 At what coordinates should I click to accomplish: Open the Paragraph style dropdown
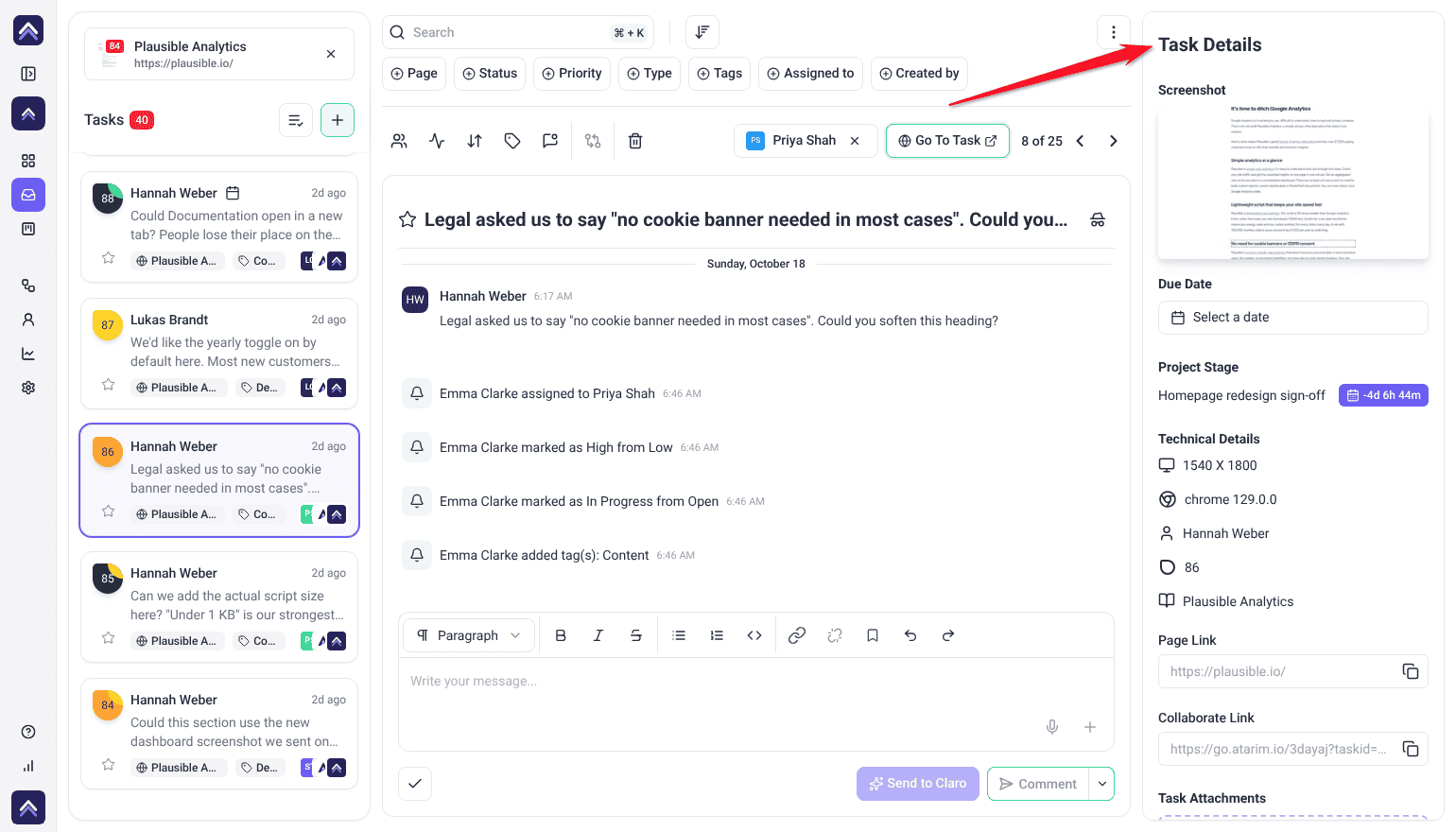469,635
